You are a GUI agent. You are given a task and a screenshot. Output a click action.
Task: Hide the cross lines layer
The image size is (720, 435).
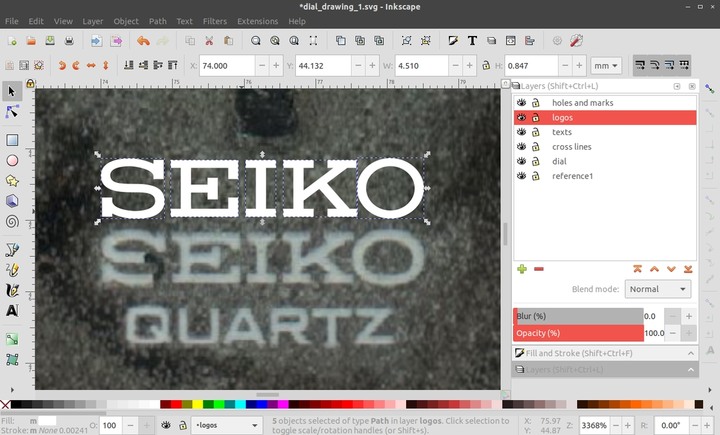pyautogui.click(x=521, y=147)
